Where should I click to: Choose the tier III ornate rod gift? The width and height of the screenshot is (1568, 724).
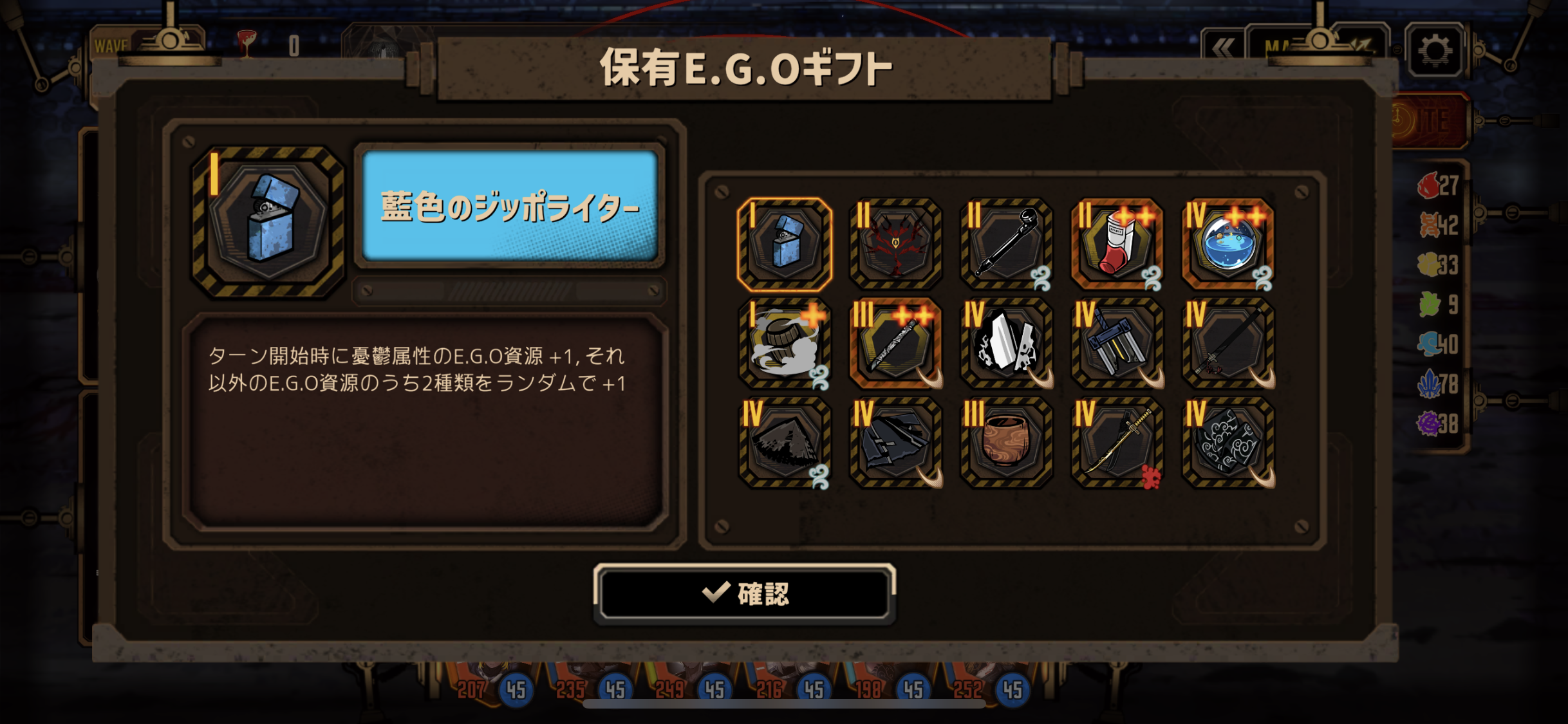click(895, 344)
